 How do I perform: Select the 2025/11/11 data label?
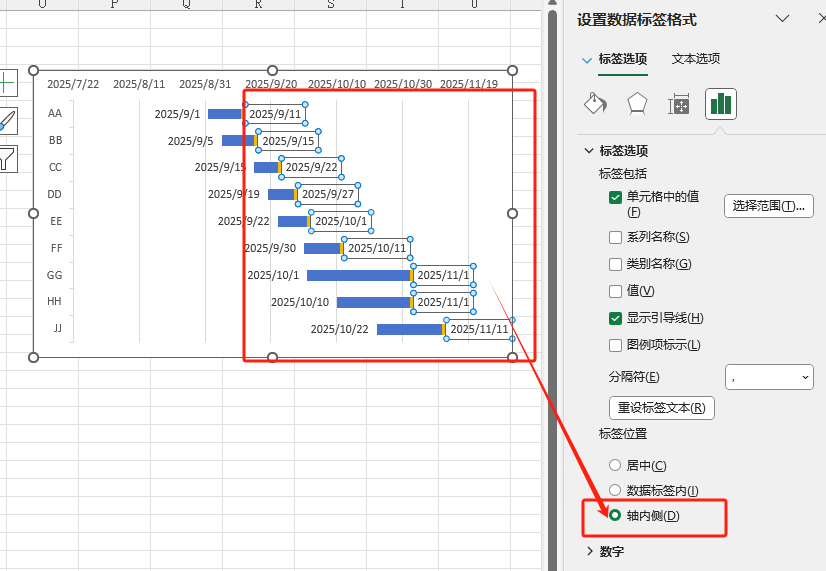tap(479, 329)
